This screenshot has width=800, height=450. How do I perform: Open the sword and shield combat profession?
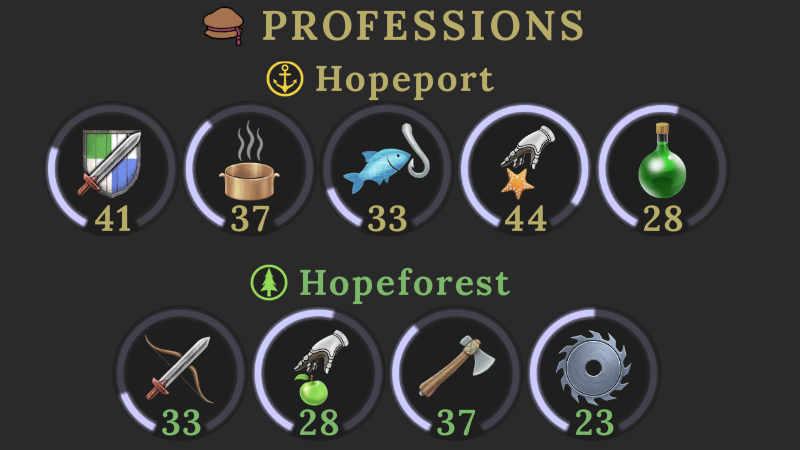(x=112, y=168)
